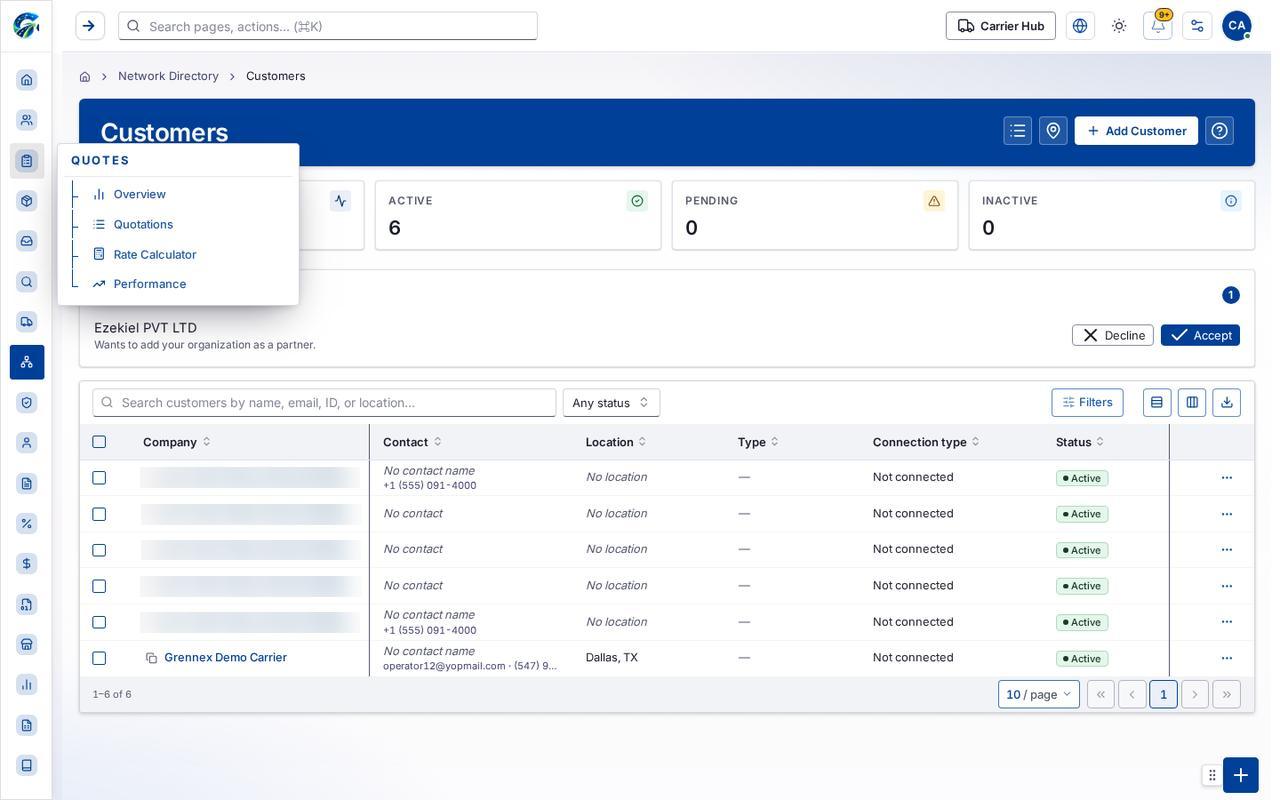Check the first customer row checkbox
The image size is (1280, 800).
point(99,478)
